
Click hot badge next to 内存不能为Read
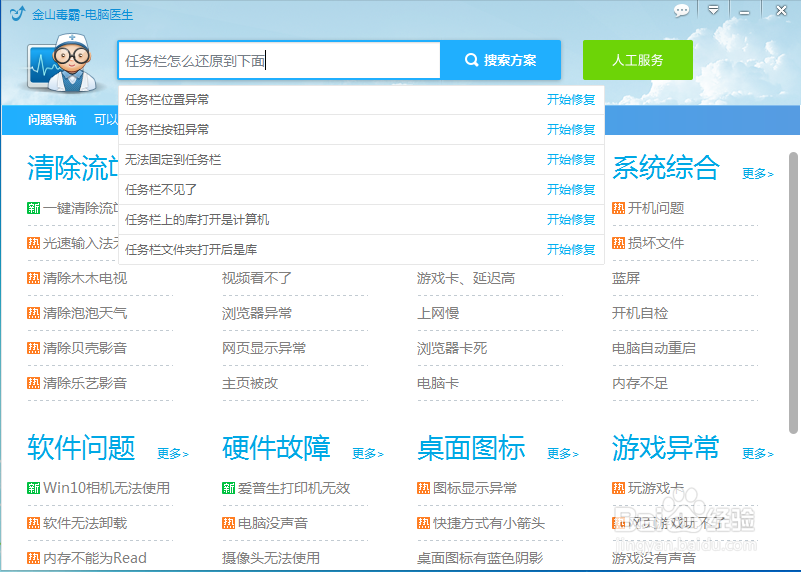tap(34, 558)
